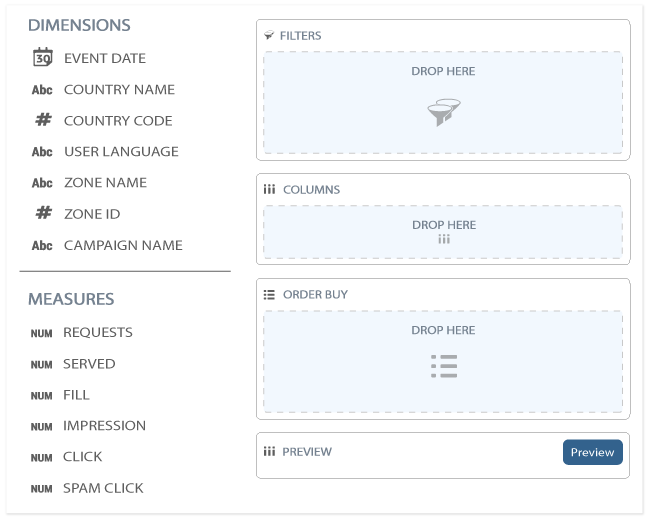Select the FILL measure
650x520 pixels.
click(76, 395)
